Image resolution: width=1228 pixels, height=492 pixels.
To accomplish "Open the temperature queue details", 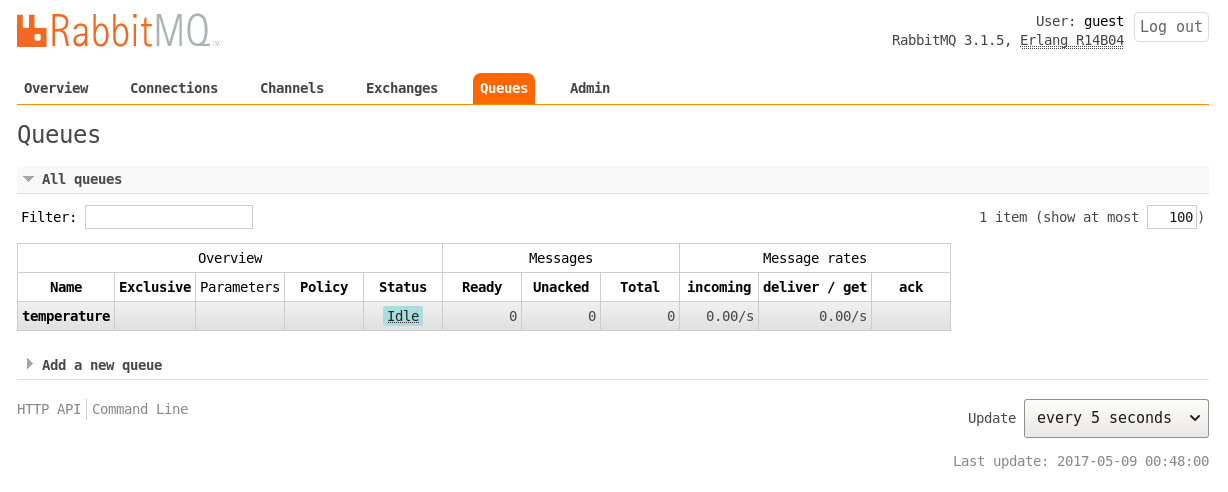I will (66, 316).
